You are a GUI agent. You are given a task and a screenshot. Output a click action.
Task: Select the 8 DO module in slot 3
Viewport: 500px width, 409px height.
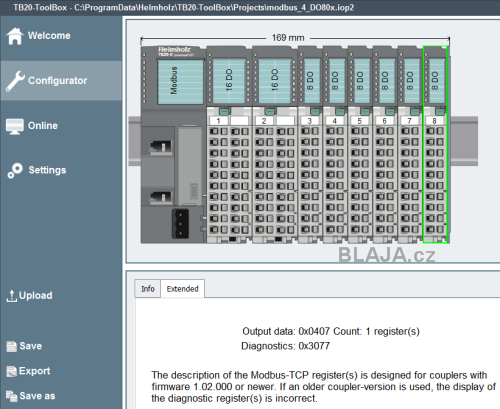click(x=310, y=144)
